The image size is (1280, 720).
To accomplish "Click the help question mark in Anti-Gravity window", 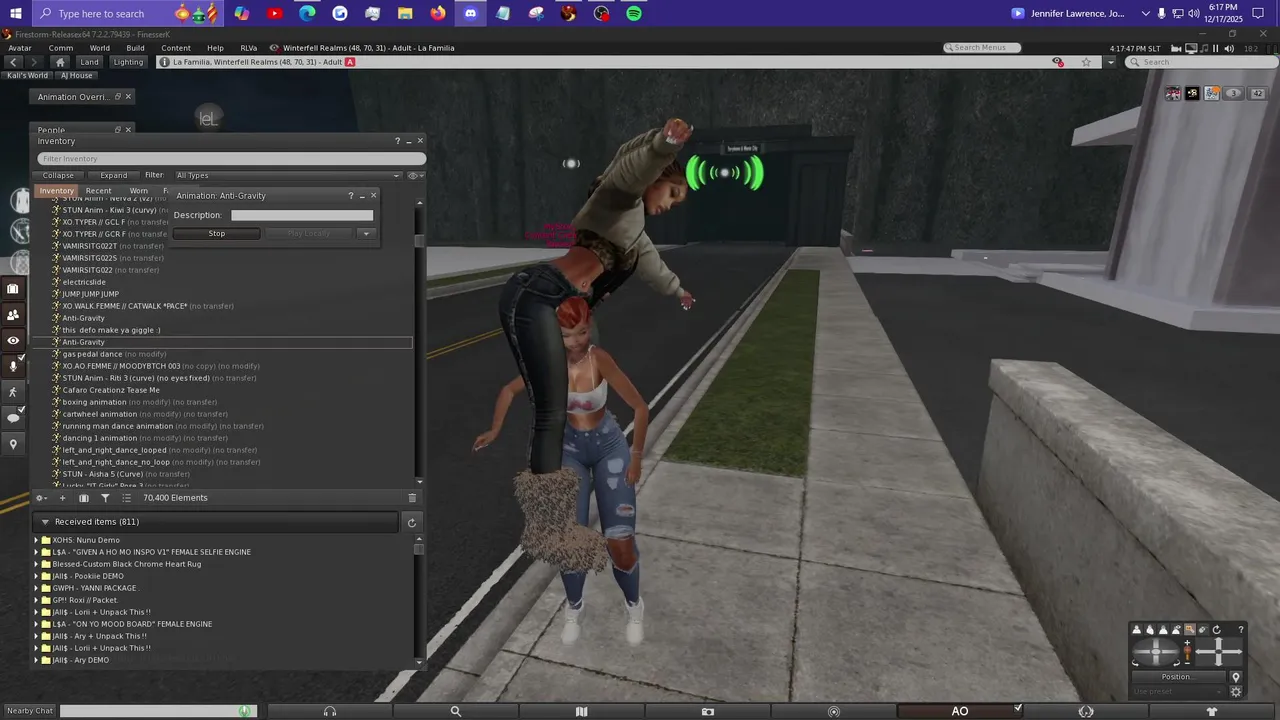I will (350, 196).
